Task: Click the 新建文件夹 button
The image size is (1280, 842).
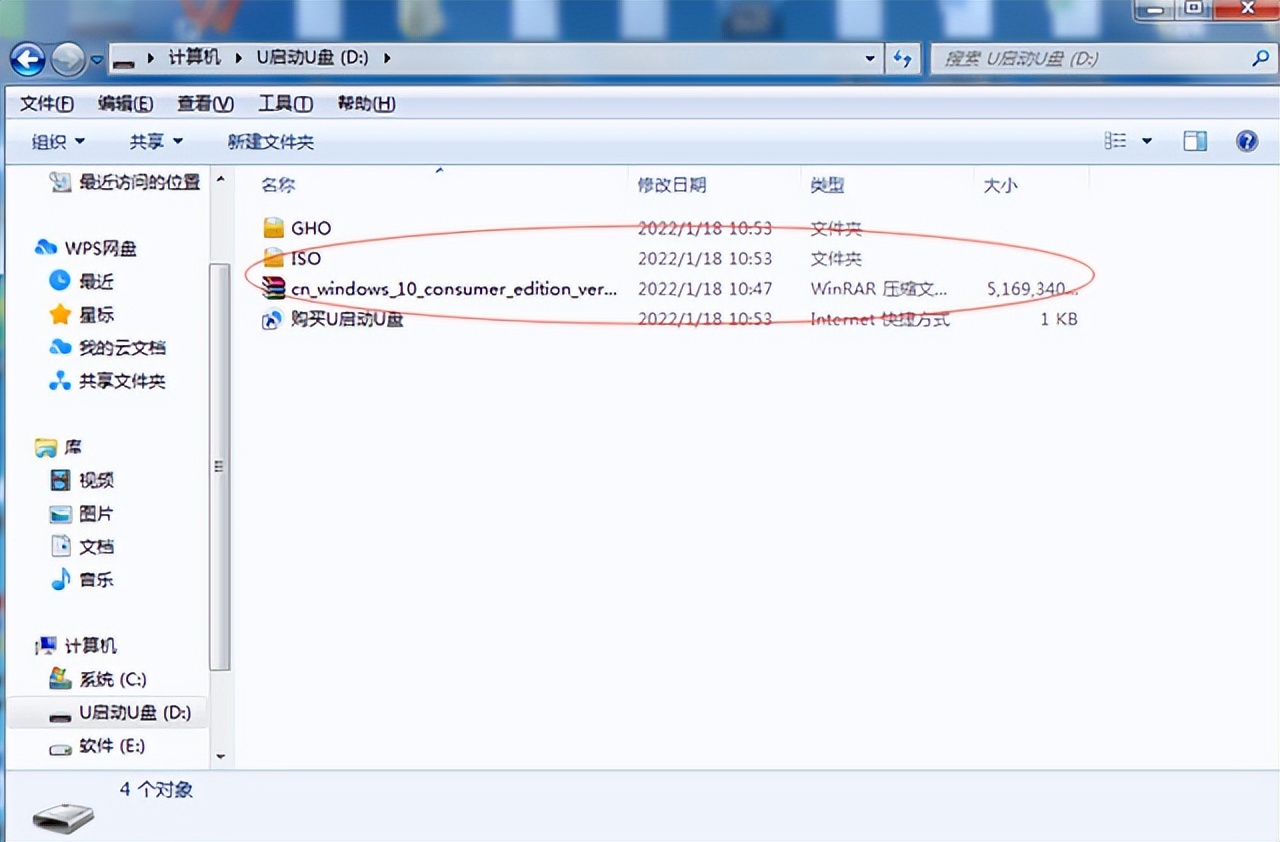Action: (x=271, y=141)
